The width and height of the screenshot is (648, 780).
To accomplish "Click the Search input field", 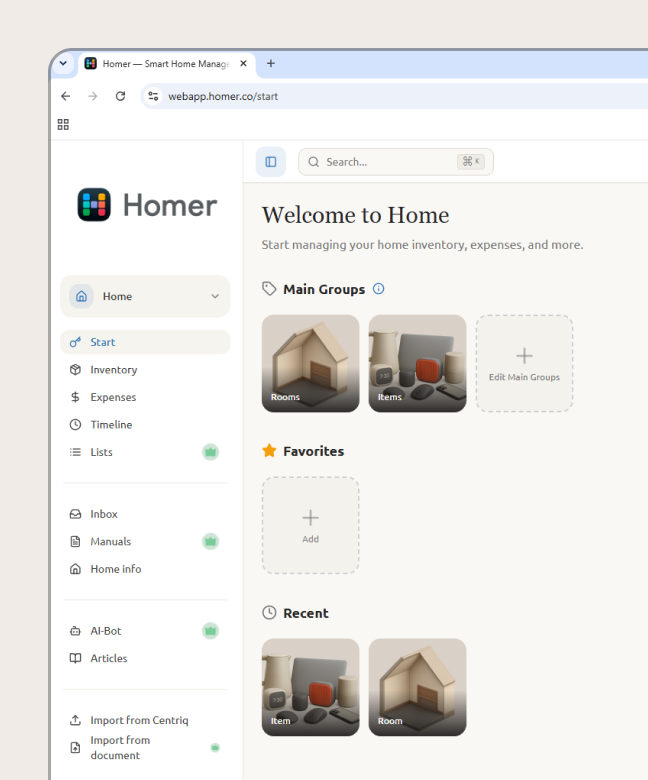I will [395, 162].
